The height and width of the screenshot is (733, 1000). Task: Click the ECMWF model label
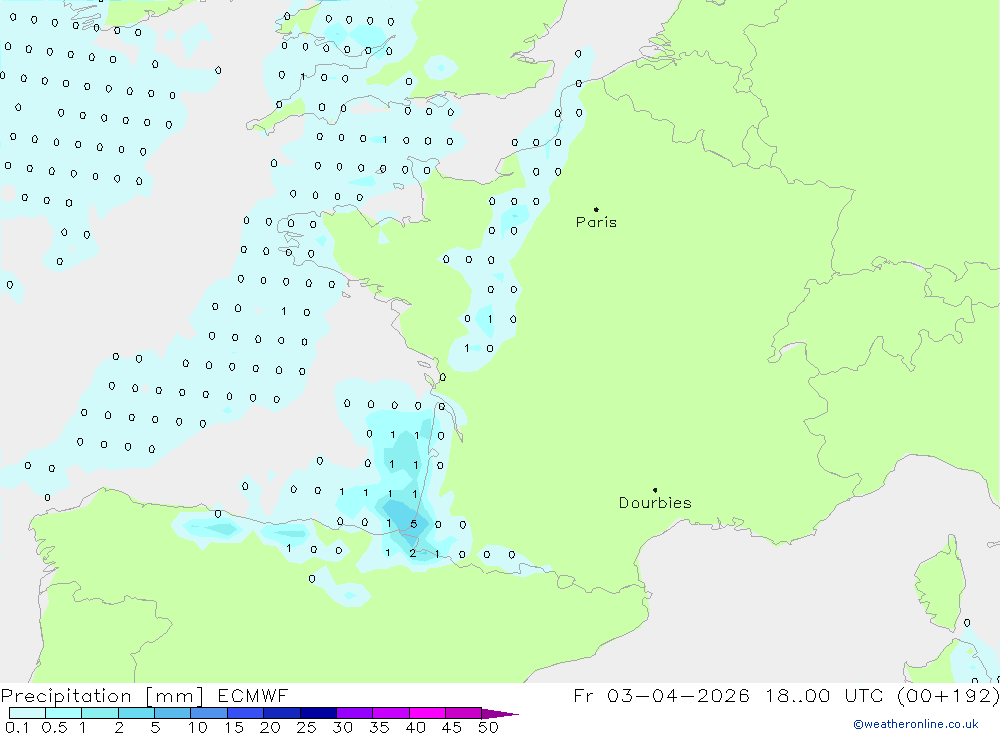click(253, 696)
